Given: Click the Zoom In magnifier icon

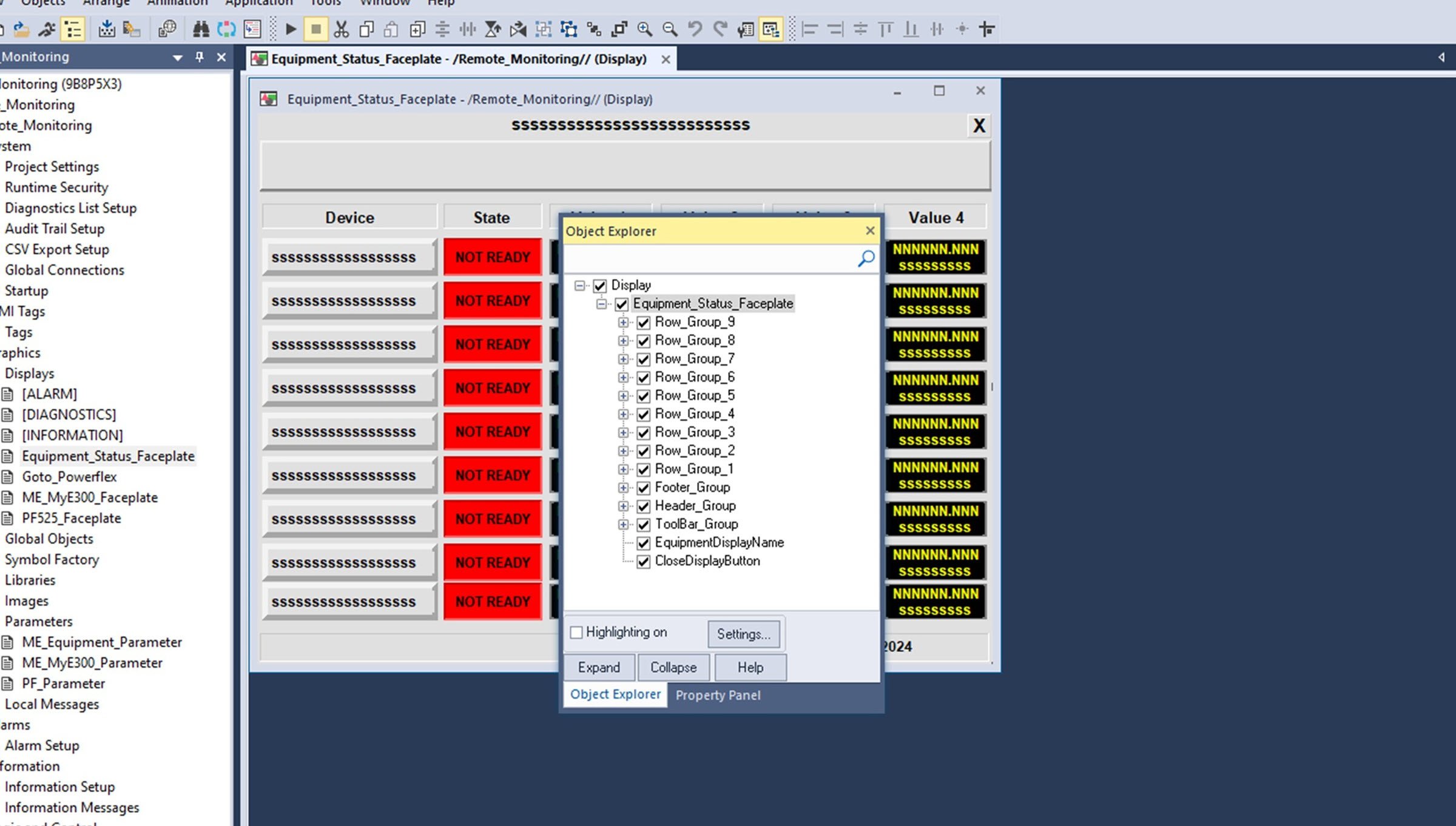Looking at the screenshot, I should pyautogui.click(x=644, y=29).
